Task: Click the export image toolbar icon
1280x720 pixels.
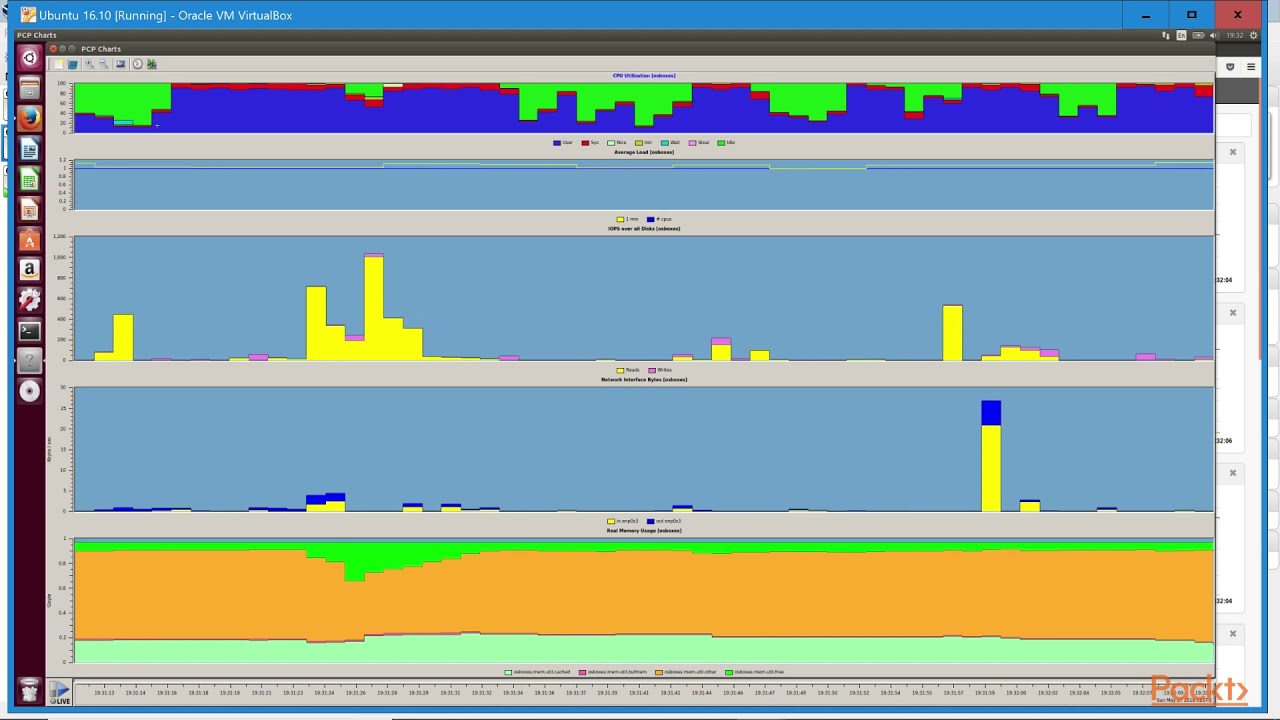Action: pos(121,64)
